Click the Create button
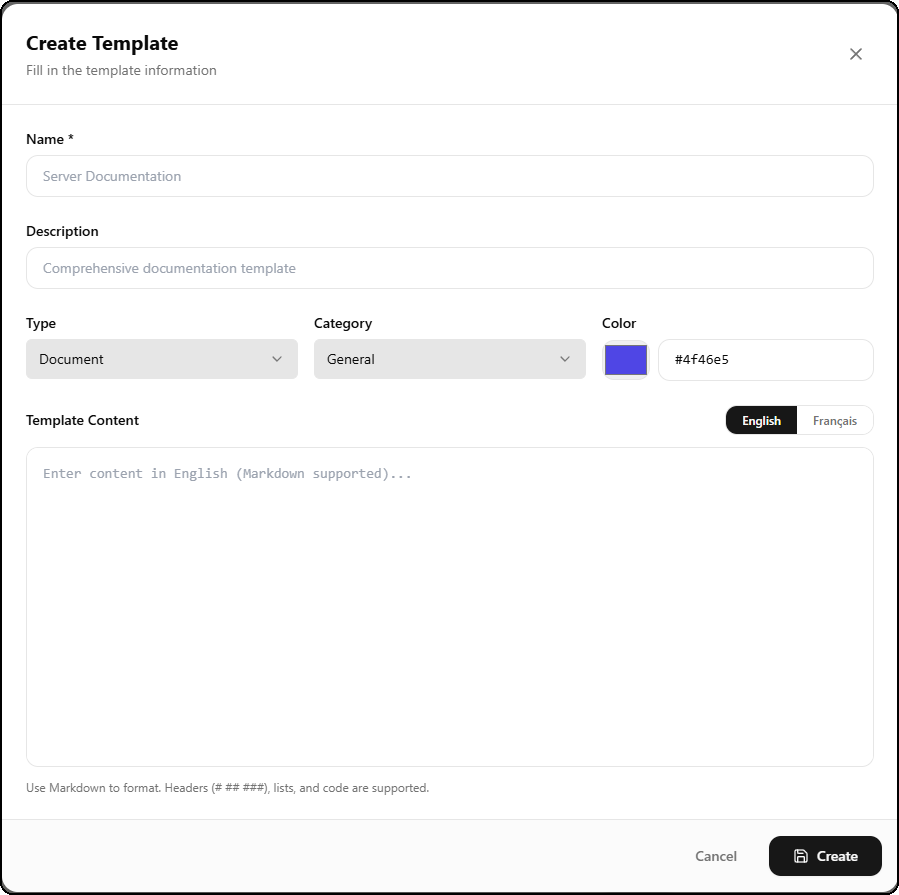The image size is (899, 895). point(825,856)
